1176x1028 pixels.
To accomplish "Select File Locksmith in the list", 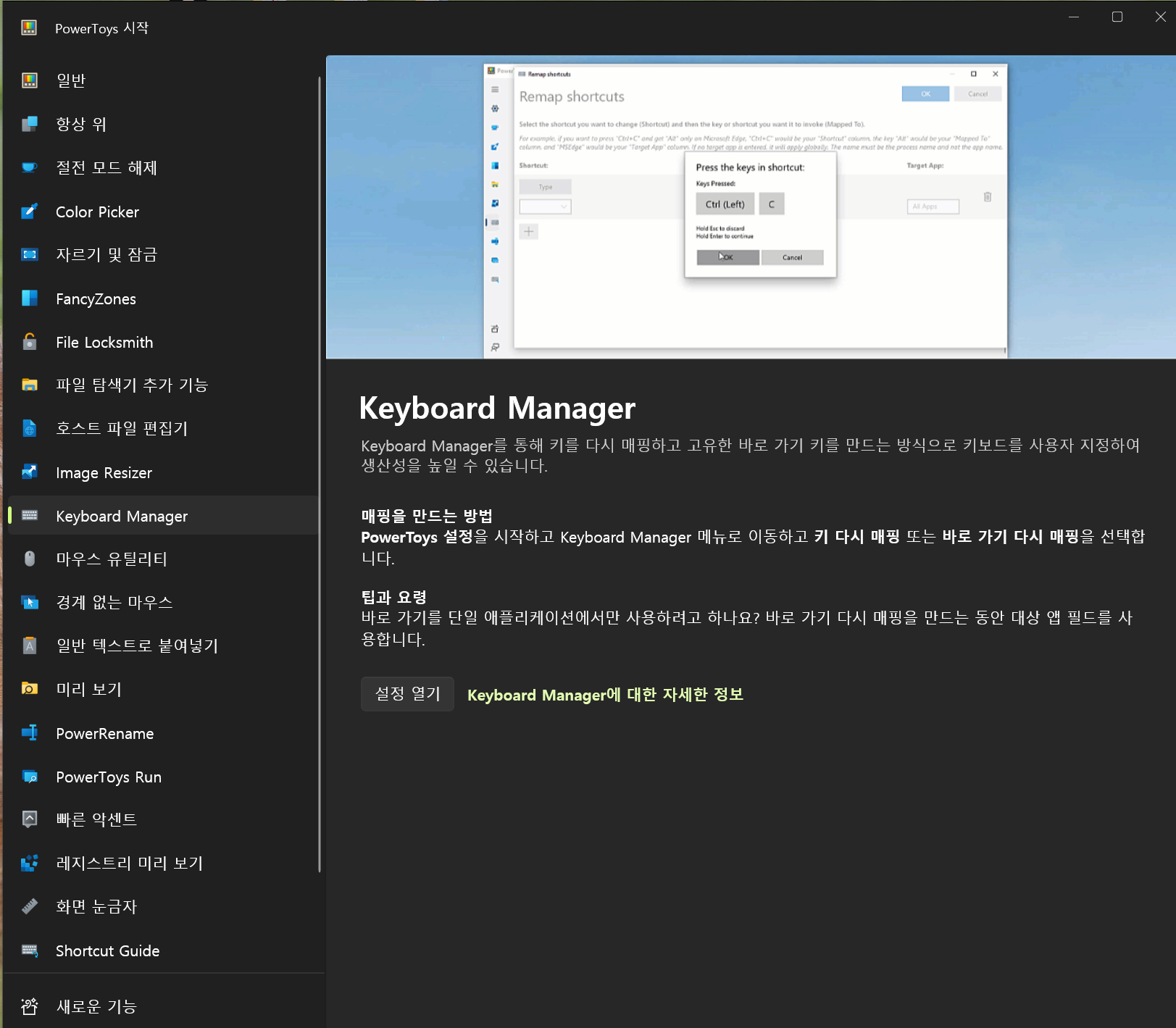I will (104, 342).
